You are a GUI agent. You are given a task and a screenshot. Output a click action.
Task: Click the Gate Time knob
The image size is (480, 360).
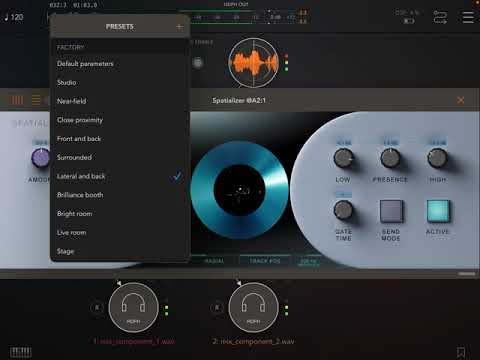point(343,210)
